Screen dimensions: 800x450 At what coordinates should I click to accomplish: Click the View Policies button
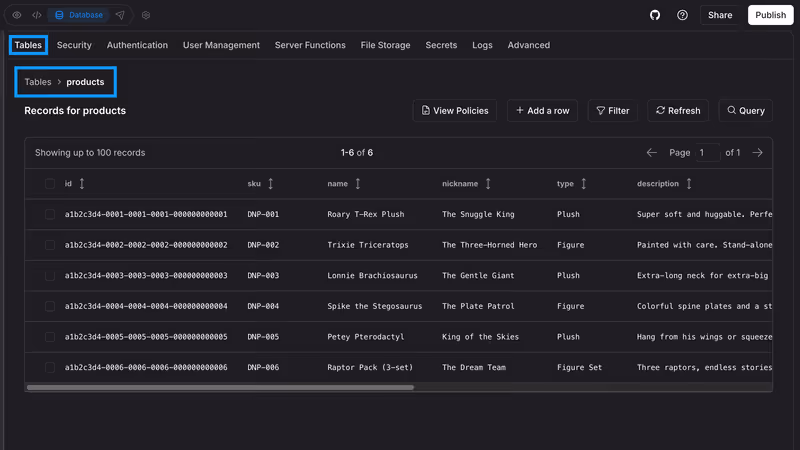point(455,111)
